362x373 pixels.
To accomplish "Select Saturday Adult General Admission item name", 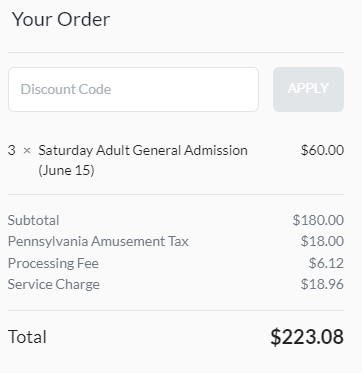I will click(x=143, y=151).
